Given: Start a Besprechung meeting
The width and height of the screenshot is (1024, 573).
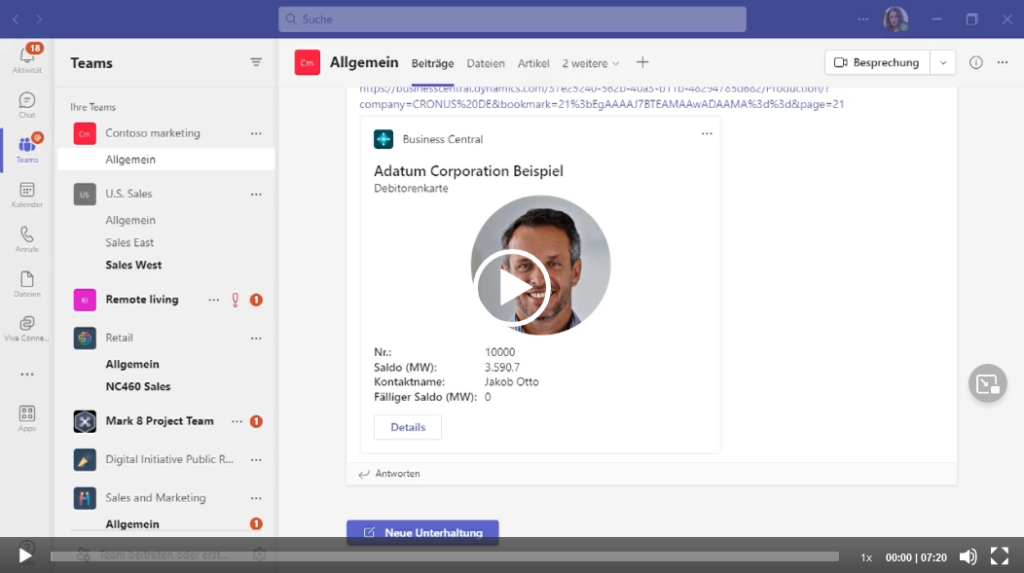Looking at the screenshot, I should [x=877, y=63].
